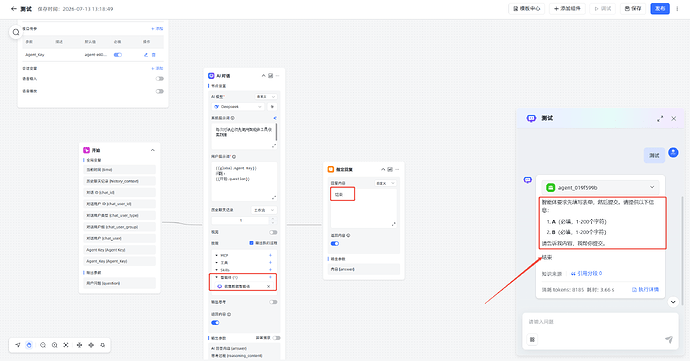Zoom out the canvas from bottom toolbar

pos(43,345)
